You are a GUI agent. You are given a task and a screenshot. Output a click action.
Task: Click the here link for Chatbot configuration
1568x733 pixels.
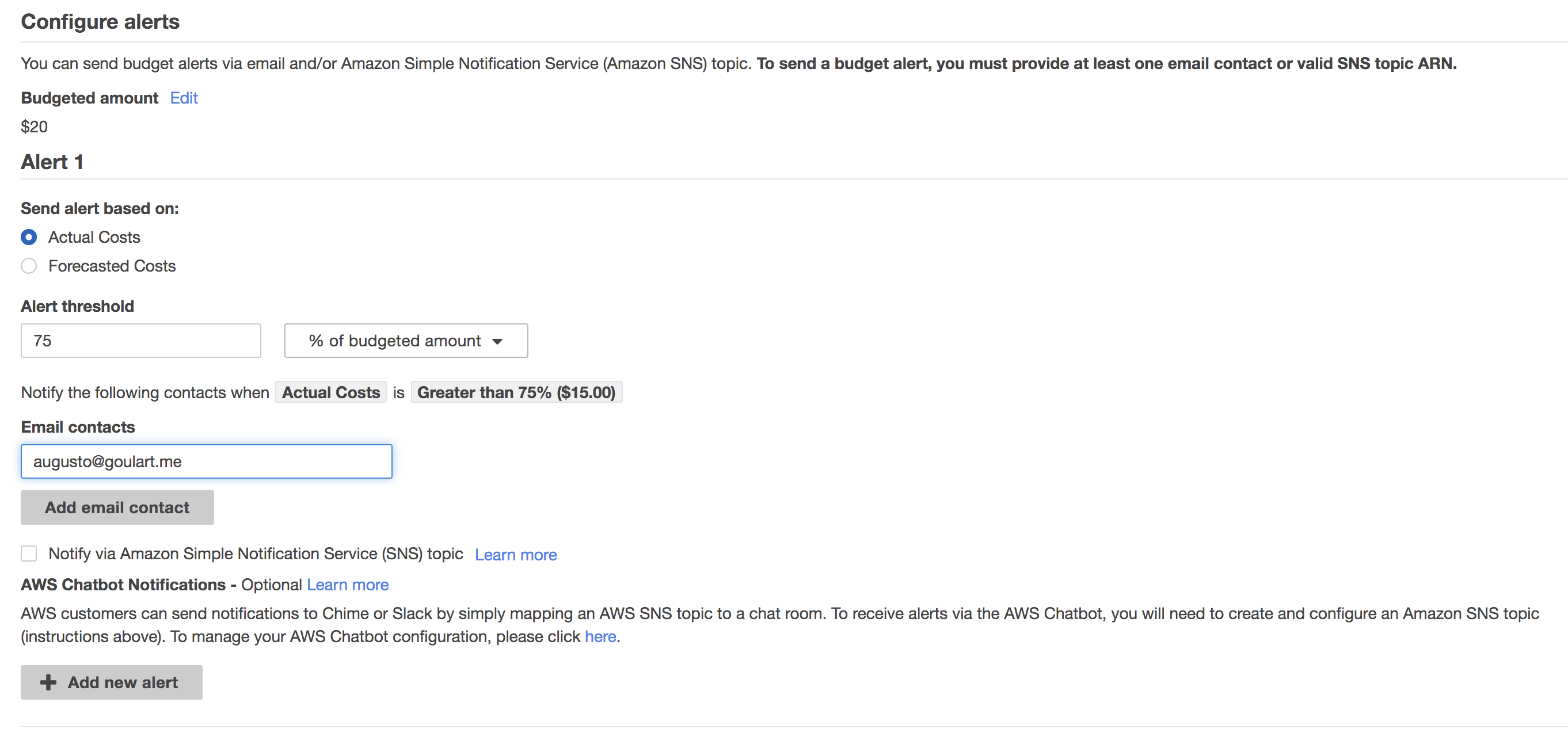(x=600, y=636)
